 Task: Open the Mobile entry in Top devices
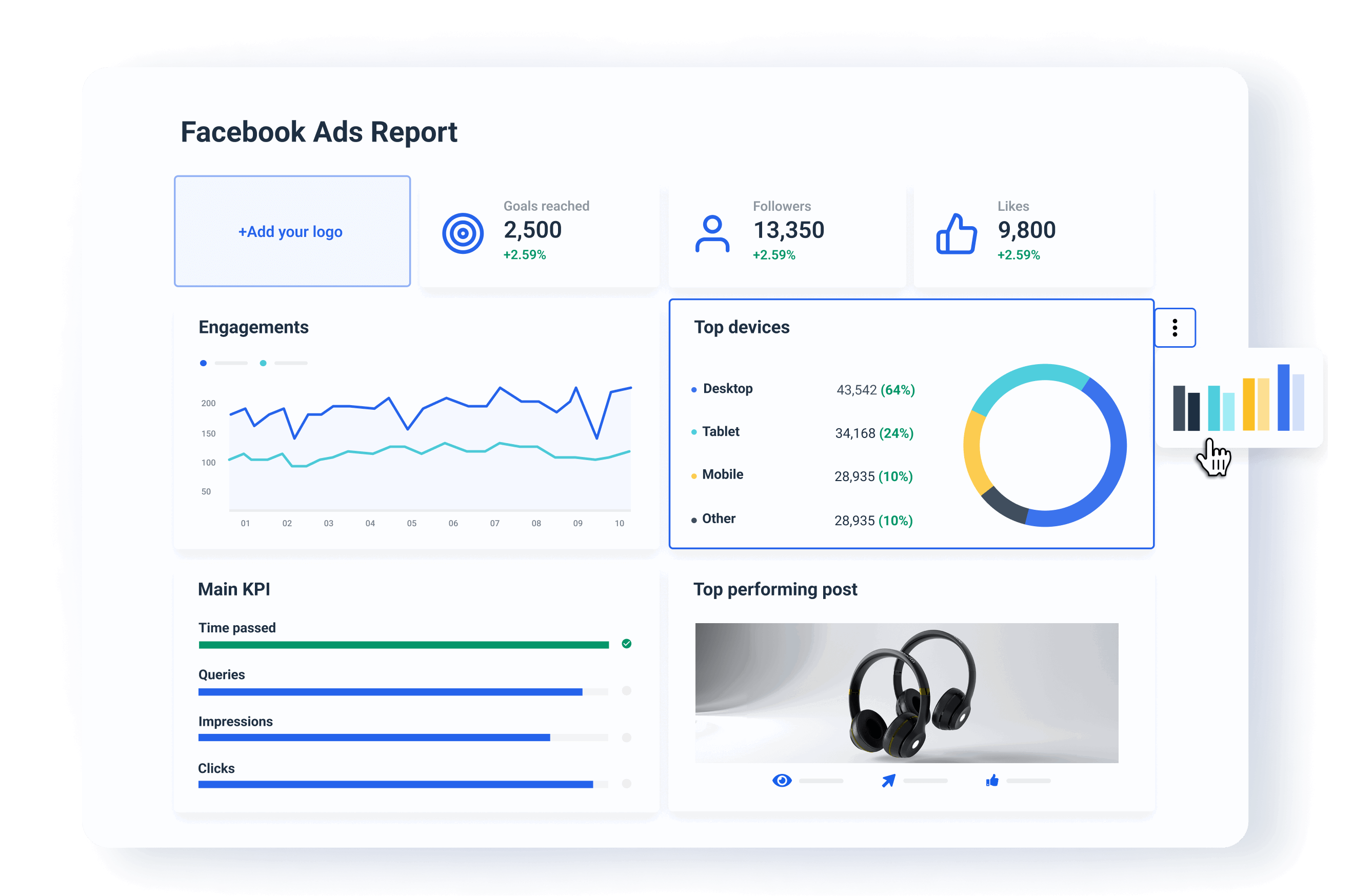click(x=723, y=475)
